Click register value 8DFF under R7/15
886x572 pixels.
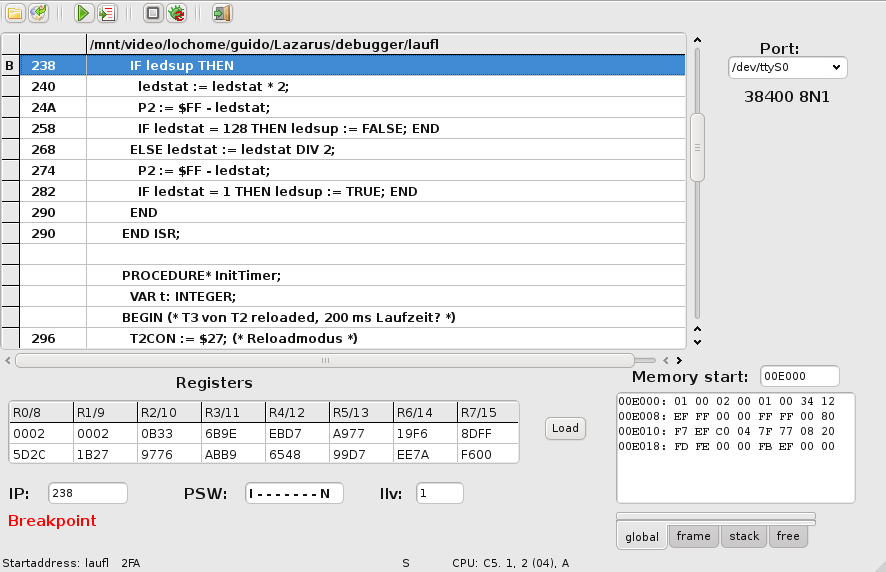[488, 434]
